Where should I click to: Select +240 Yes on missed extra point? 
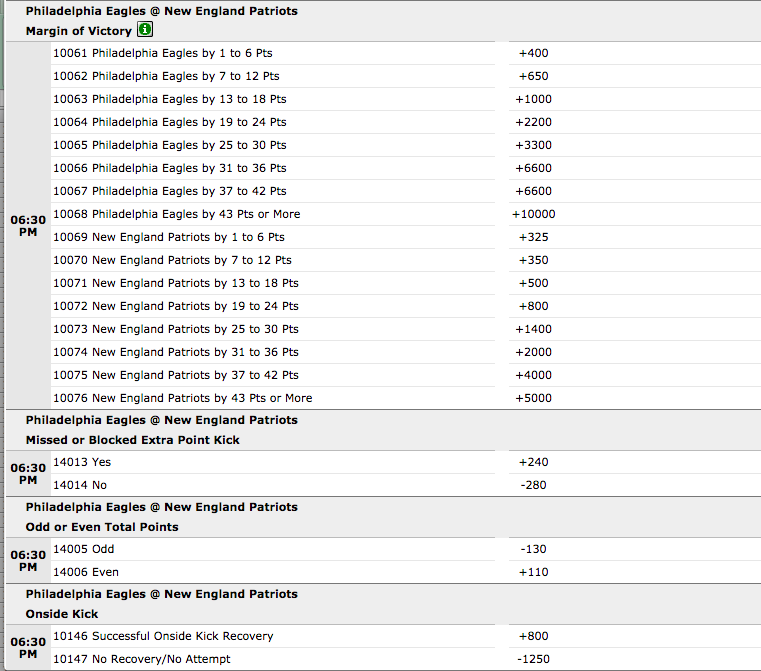coord(533,462)
